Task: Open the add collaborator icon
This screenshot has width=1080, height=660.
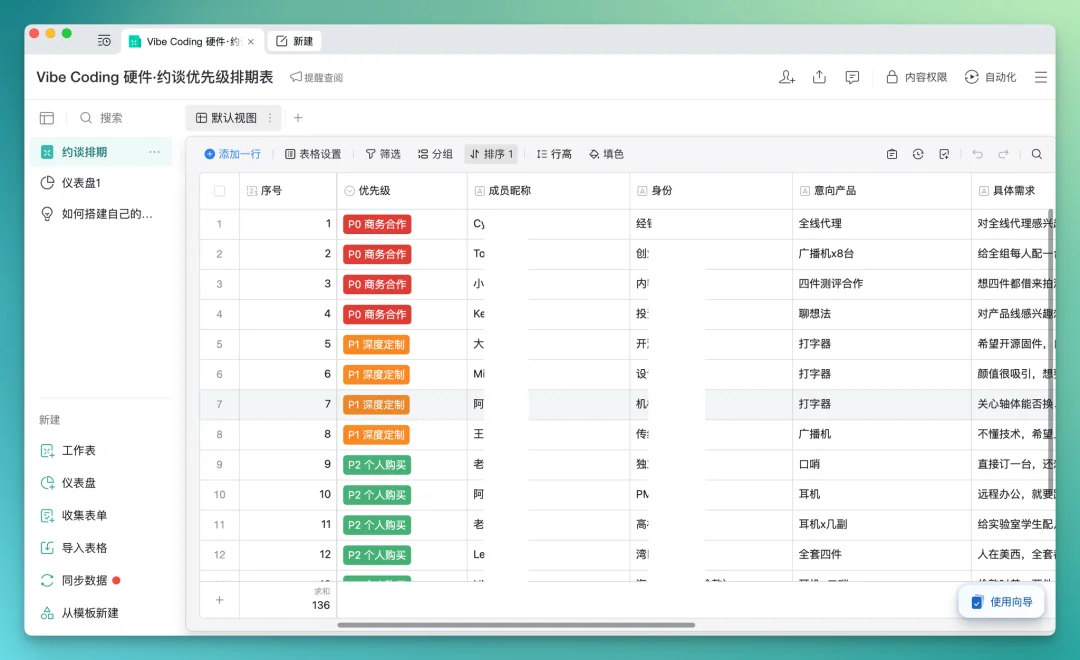Action: point(787,77)
